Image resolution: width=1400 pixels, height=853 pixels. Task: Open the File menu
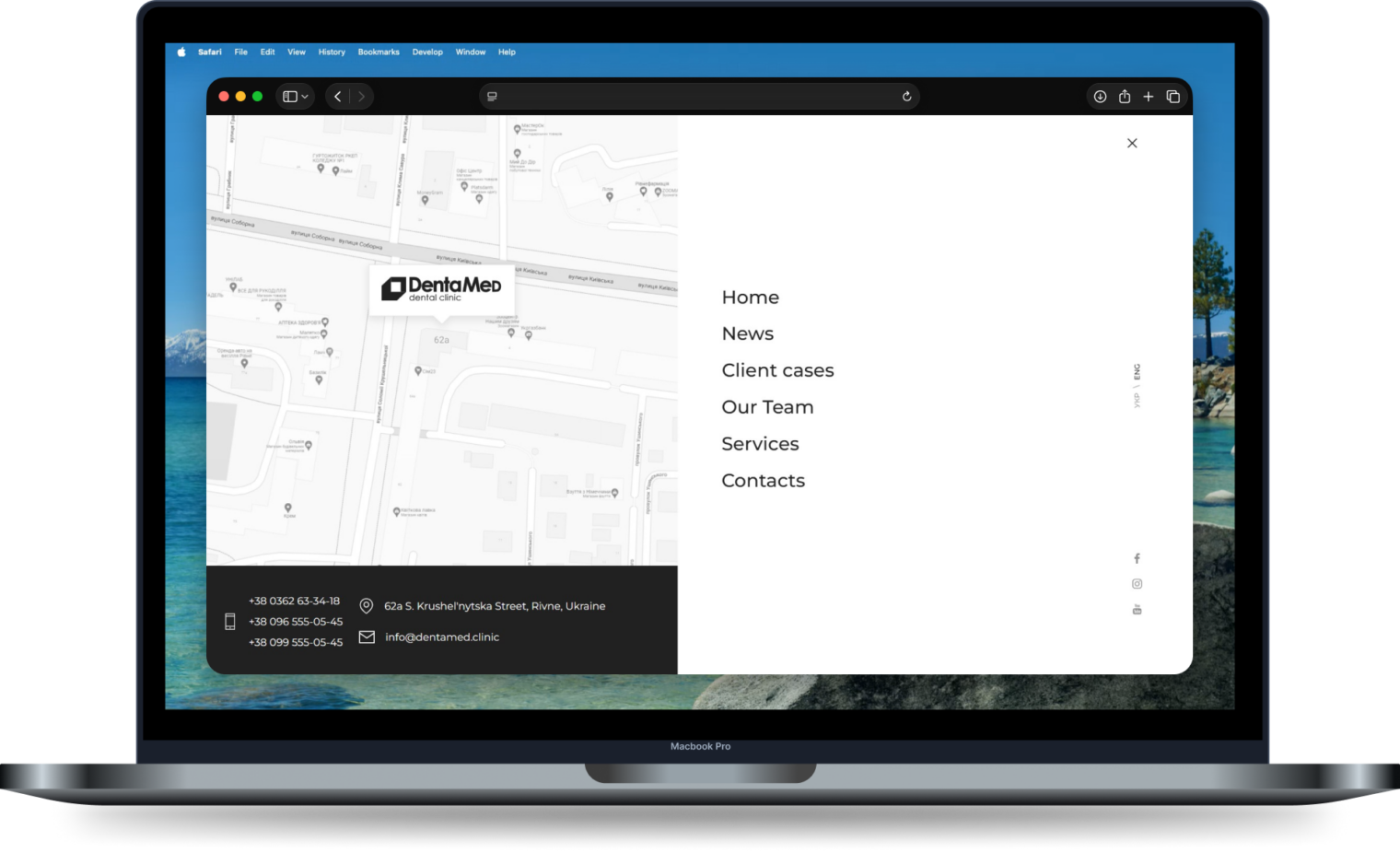pos(241,53)
